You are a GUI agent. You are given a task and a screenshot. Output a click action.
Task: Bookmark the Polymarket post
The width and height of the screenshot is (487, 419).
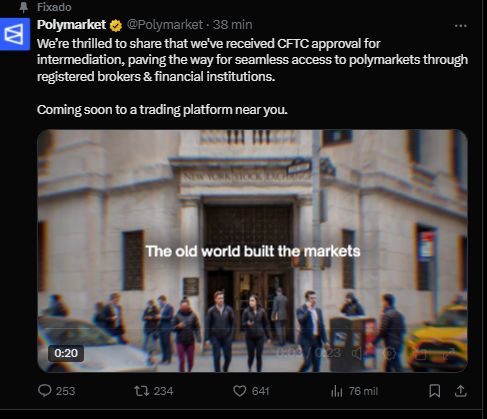tap(434, 391)
